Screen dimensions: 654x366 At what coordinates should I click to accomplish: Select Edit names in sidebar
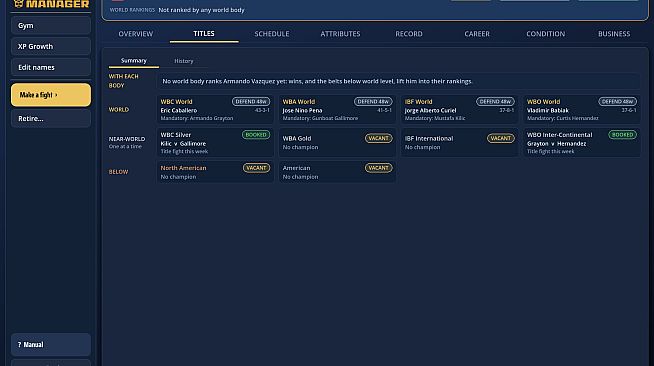pyautogui.click(x=51, y=67)
